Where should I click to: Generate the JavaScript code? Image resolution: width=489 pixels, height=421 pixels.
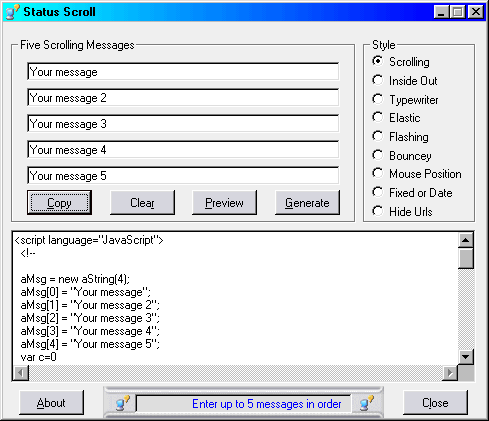point(307,202)
